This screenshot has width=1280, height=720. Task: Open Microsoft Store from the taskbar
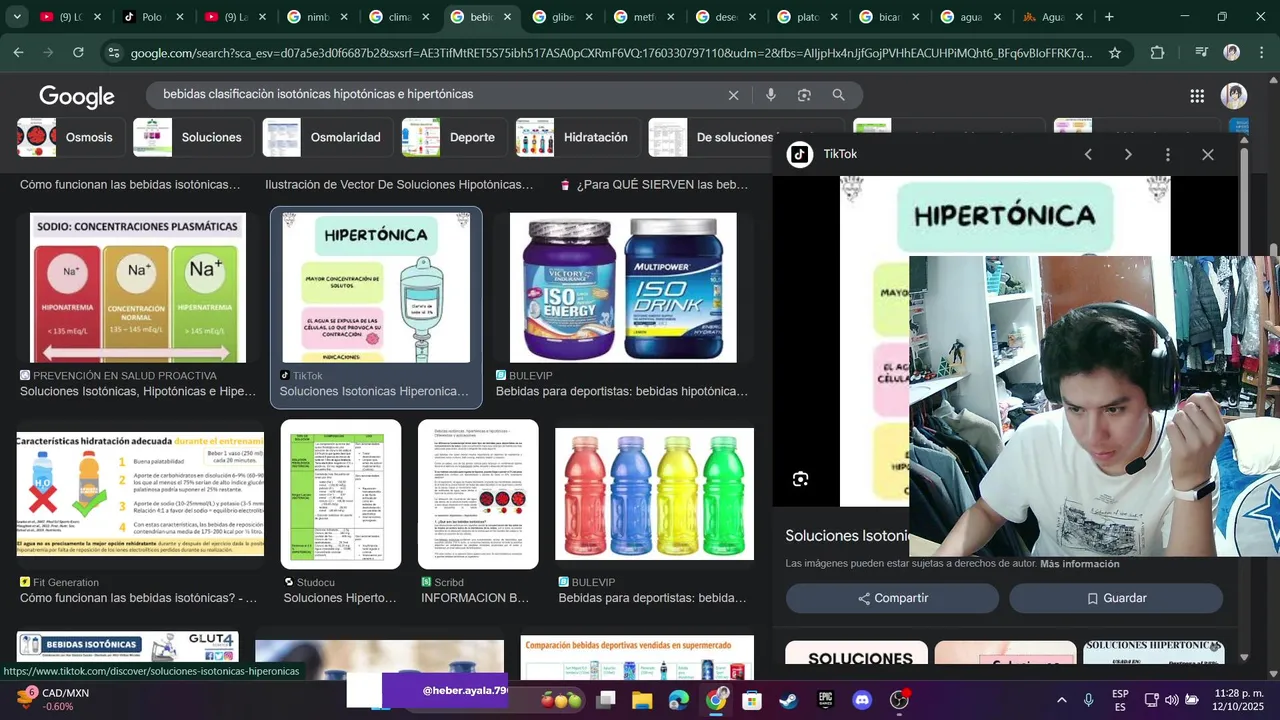click(752, 700)
